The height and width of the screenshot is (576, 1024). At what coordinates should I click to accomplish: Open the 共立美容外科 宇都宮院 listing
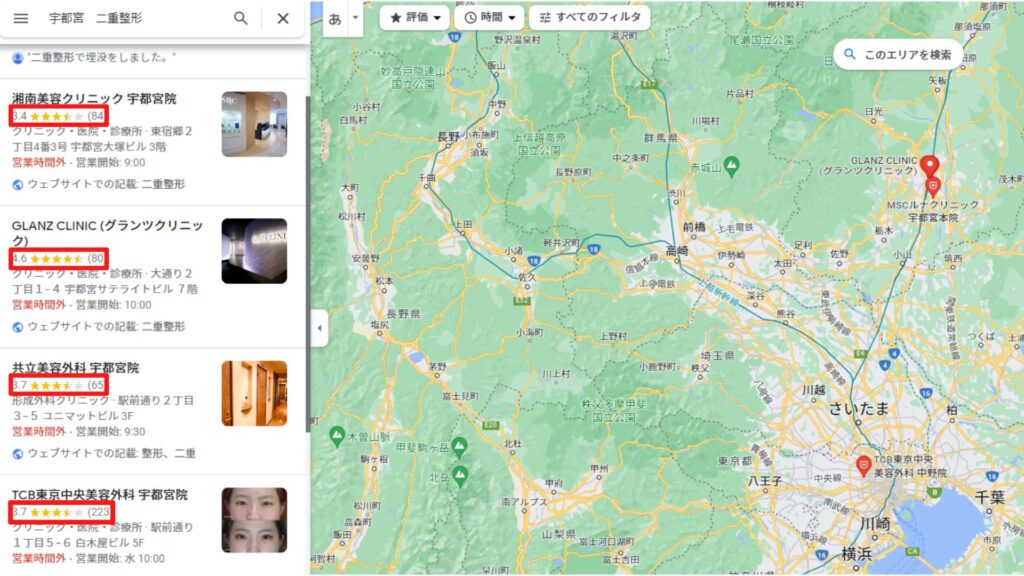click(76, 368)
